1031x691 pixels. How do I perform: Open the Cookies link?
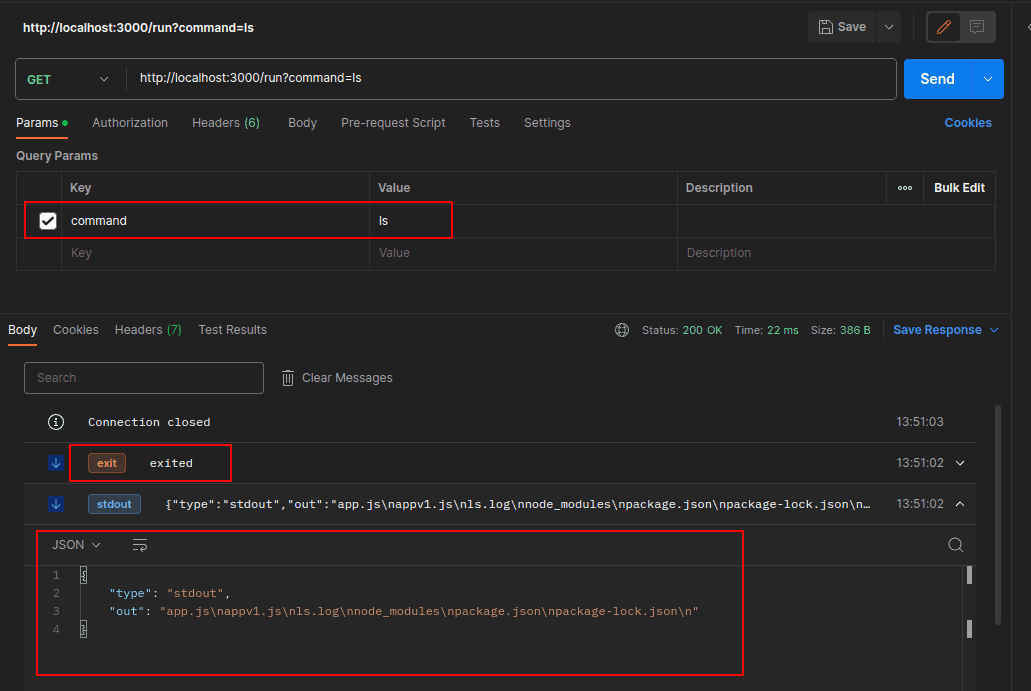point(967,122)
